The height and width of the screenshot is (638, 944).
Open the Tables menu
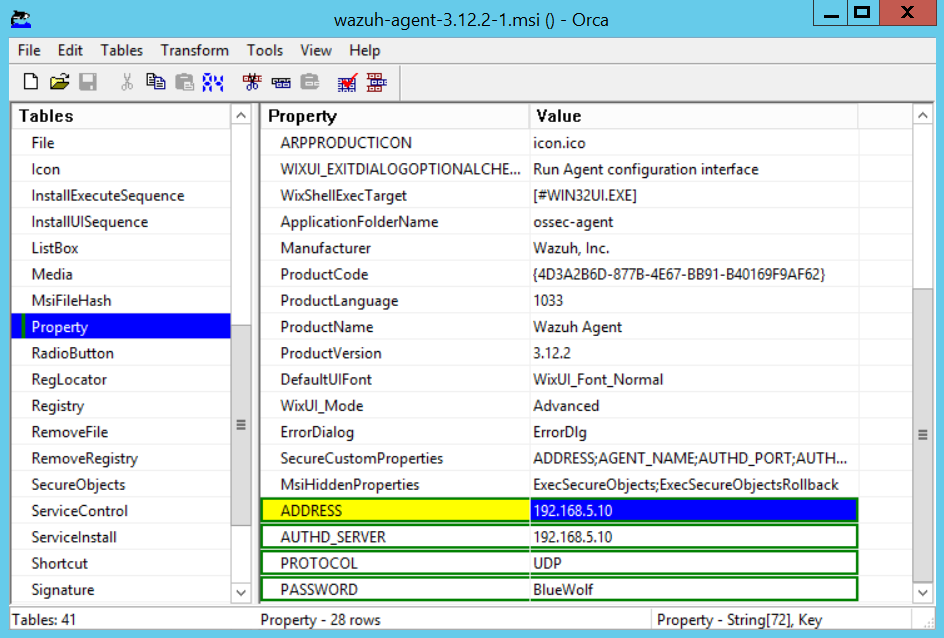coord(122,51)
